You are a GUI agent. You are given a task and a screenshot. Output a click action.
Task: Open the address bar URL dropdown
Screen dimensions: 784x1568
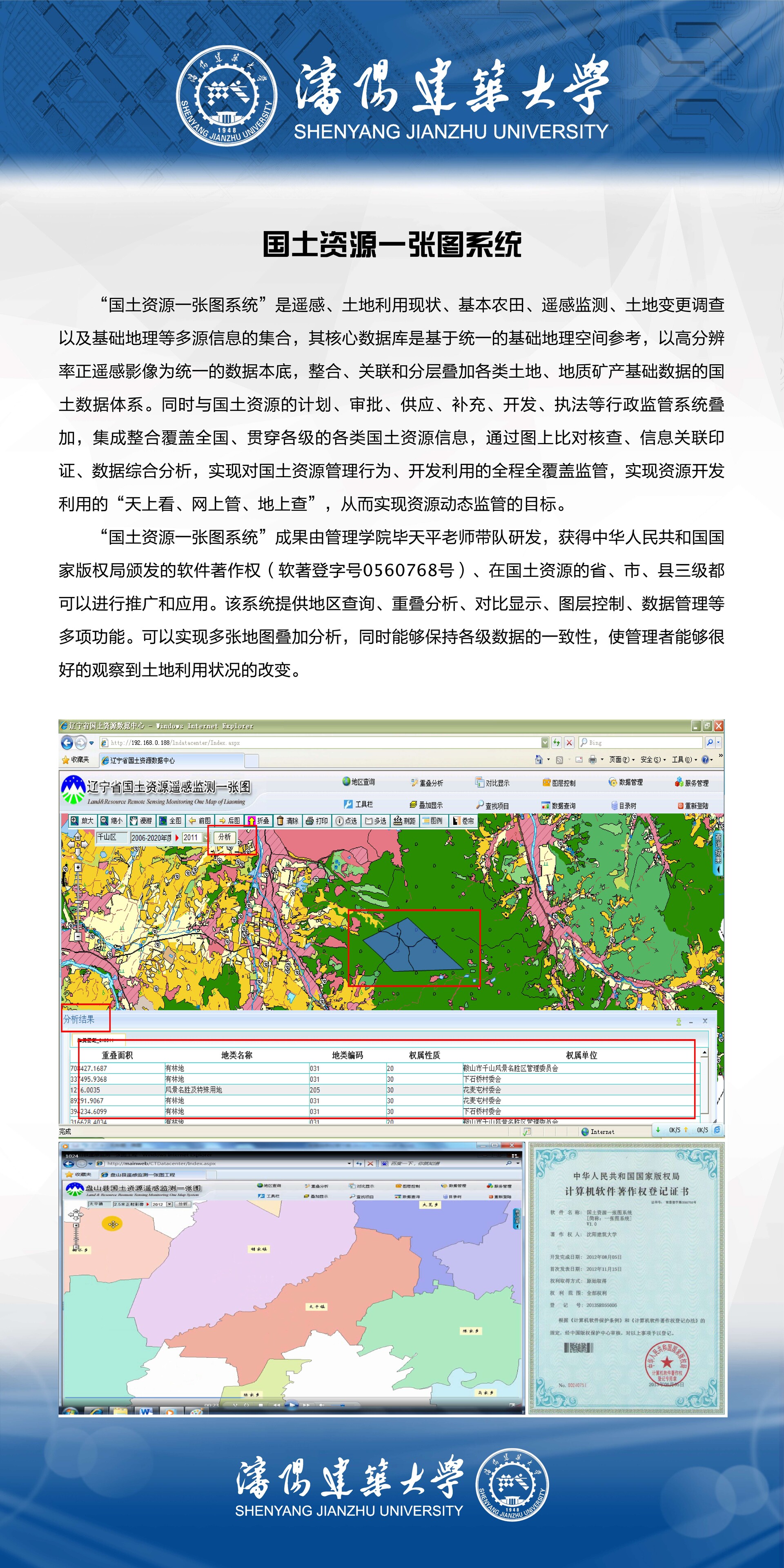click(544, 743)
